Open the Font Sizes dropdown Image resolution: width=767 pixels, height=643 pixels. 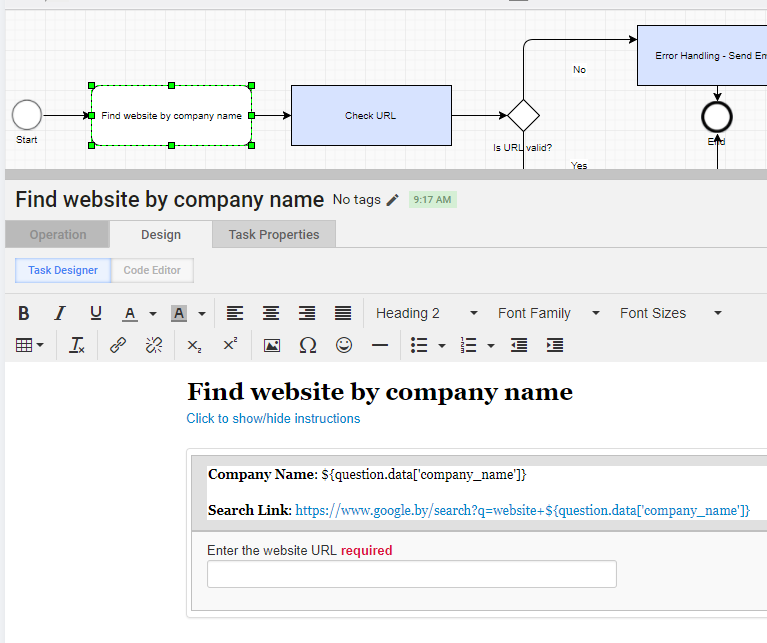(x=671, y=313)
